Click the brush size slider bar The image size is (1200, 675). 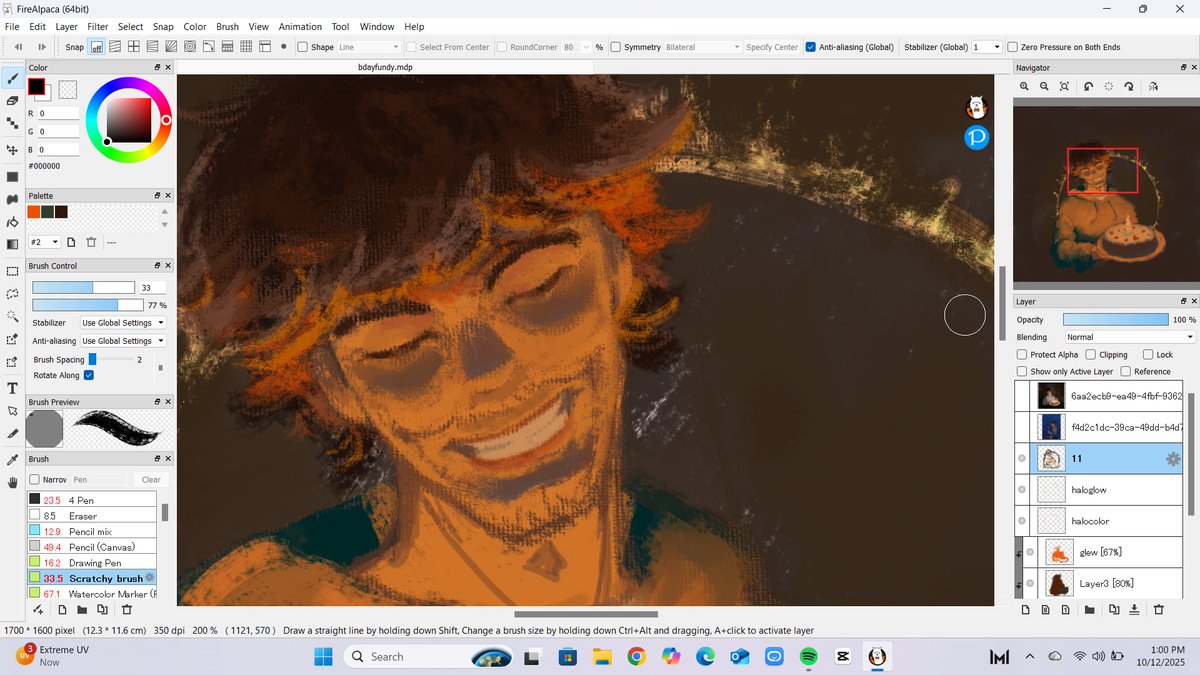(x=82, y=287)
